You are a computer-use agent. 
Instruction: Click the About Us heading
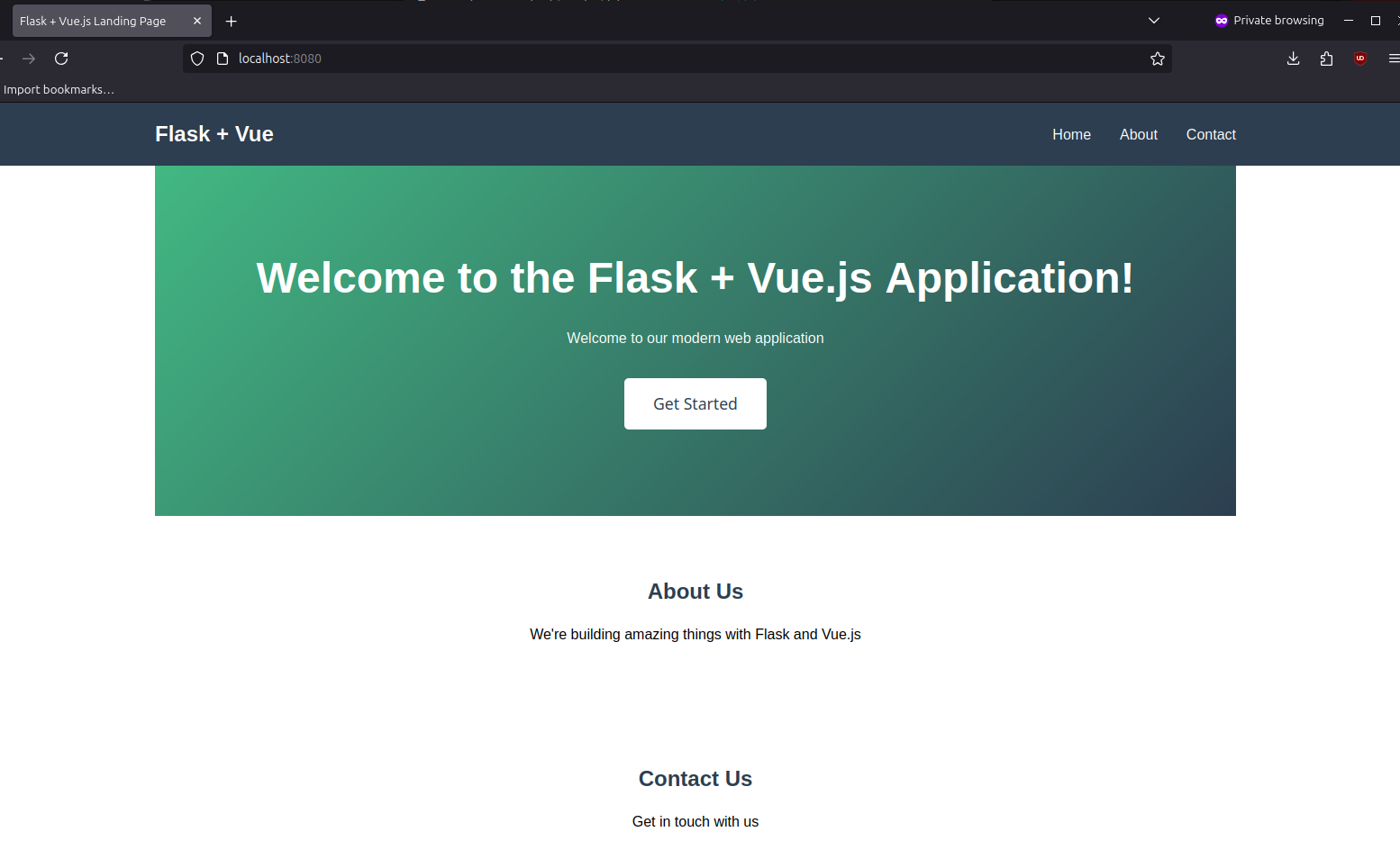[695, 592]
